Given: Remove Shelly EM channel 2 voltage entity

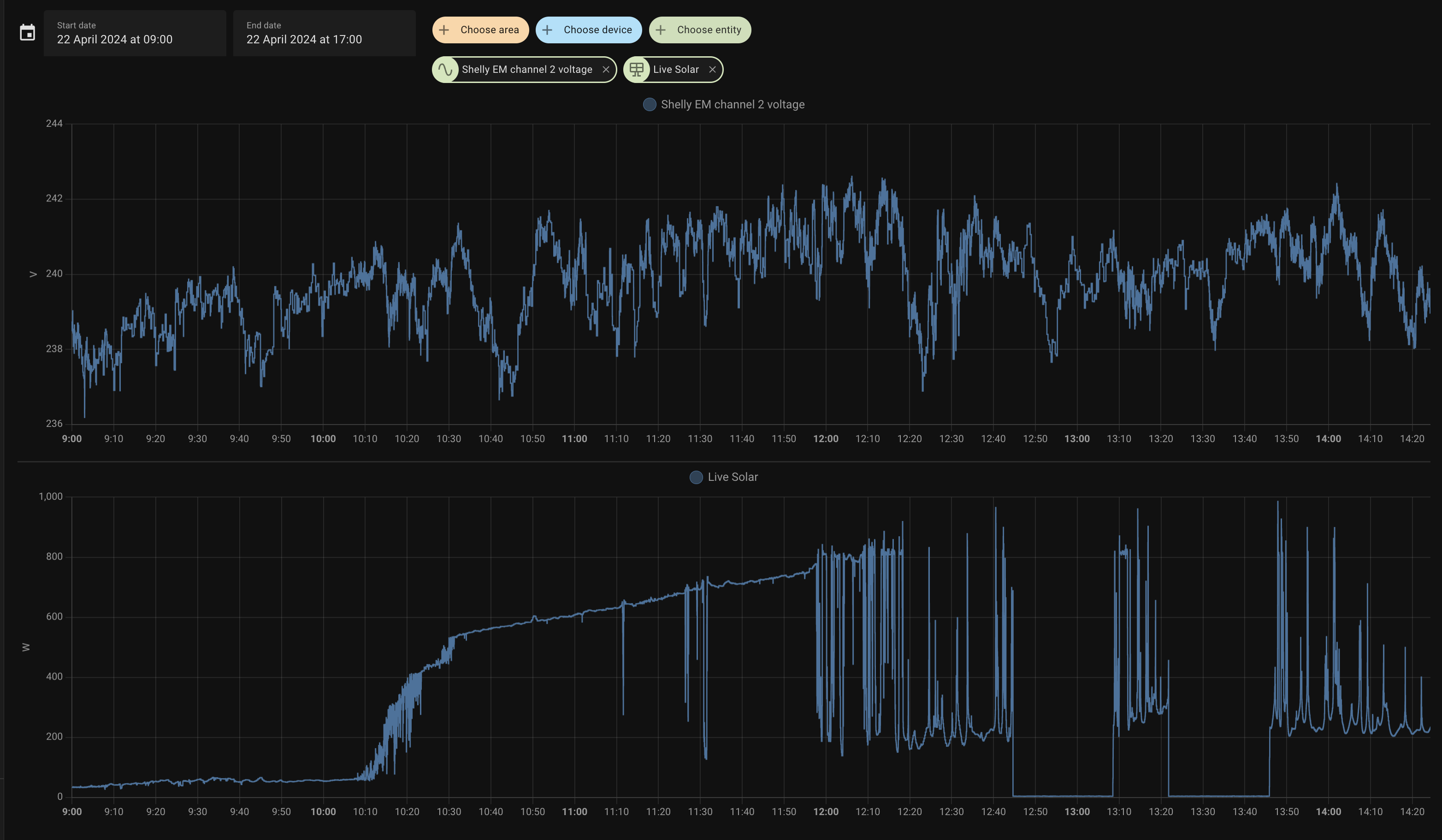Looking at the screenshot, I should pyautogui.click(x=605, y=70).
